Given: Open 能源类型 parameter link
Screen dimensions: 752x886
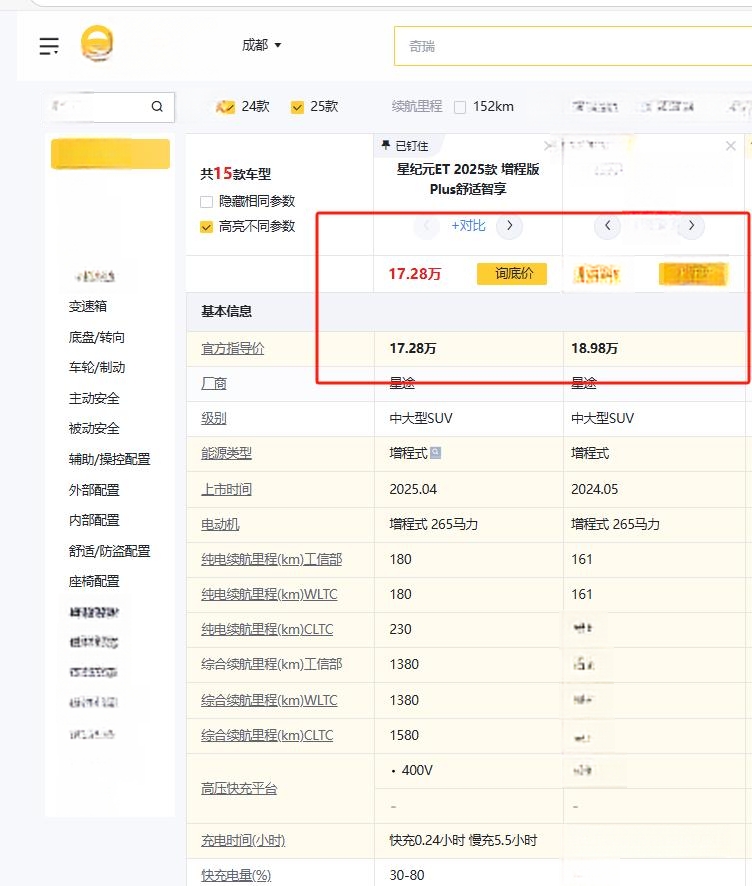Looking at the screenshot, I should click(x=226, y=454).
